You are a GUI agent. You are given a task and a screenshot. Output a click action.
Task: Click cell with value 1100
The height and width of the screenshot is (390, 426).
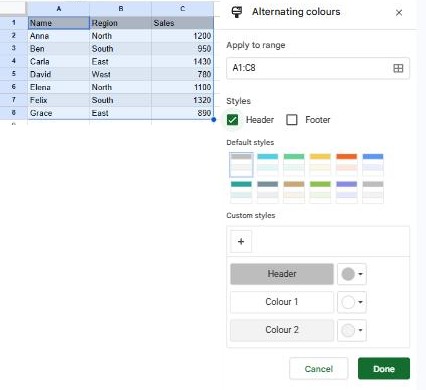click(x=182, y=87)
